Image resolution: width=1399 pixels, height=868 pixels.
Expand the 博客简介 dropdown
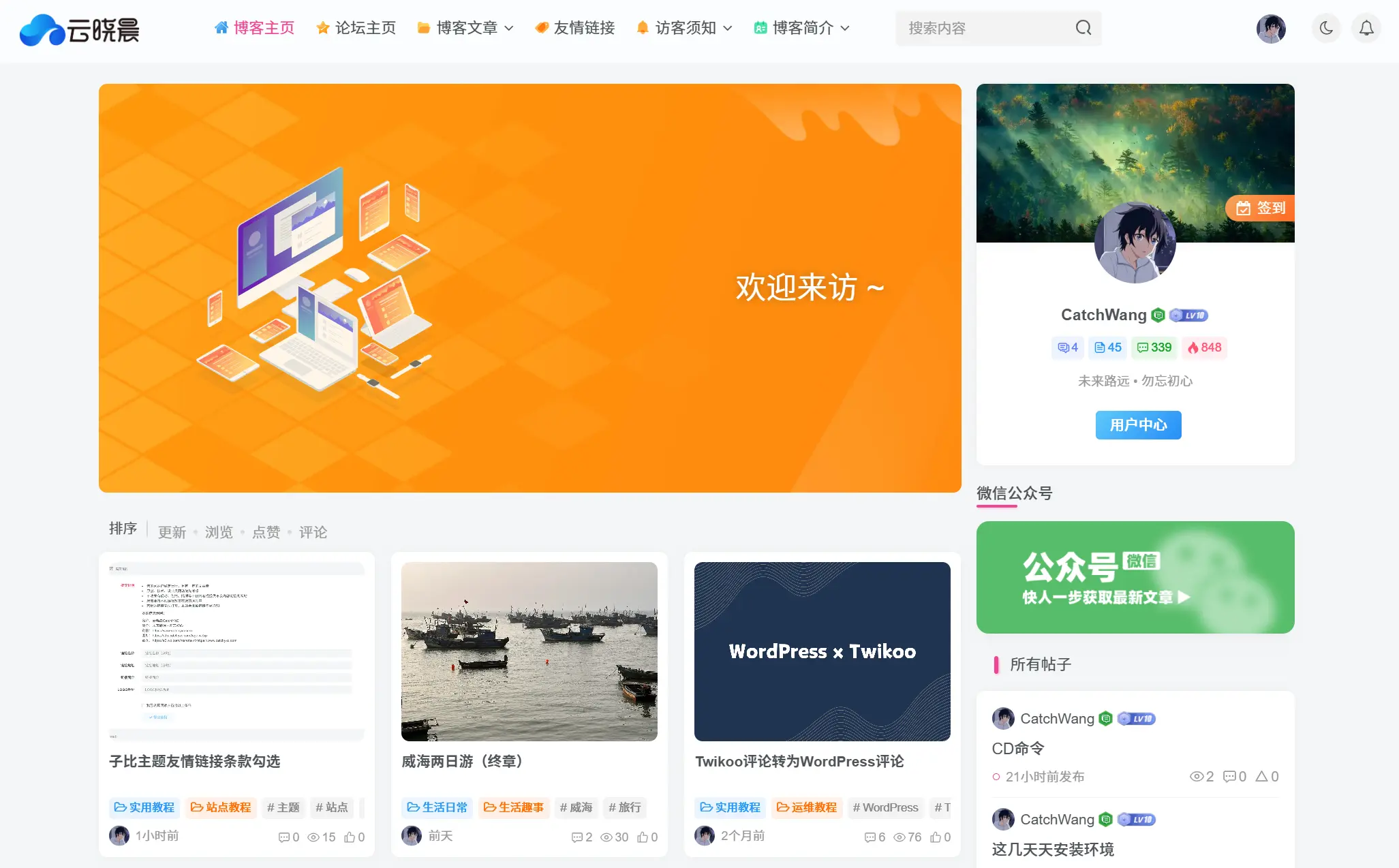pyautogui.click(x=801, y=28)
